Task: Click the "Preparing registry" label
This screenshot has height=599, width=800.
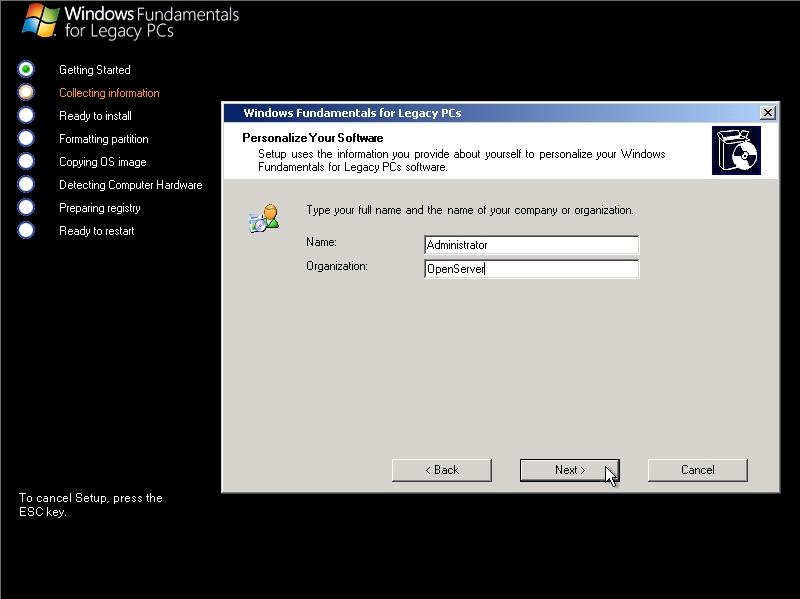Action: pos(99,208)
